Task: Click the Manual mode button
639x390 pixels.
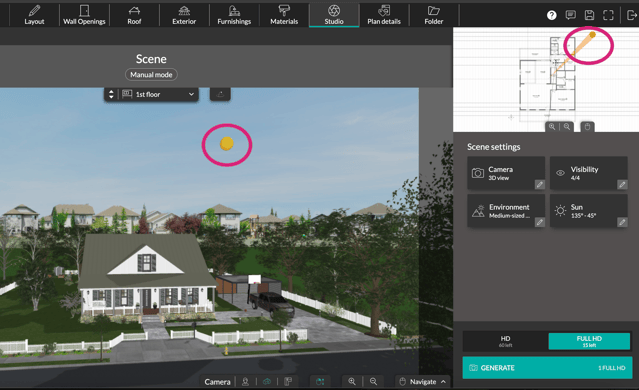Action: (x=151, y=75)
